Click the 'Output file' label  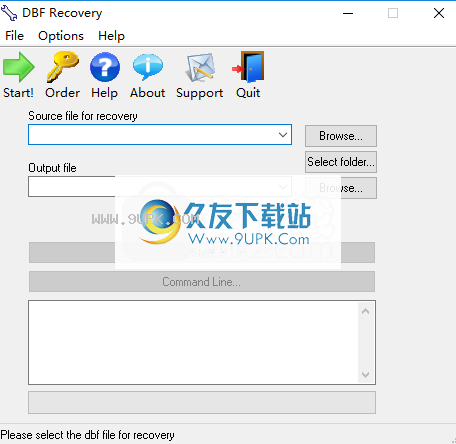[52, 168]
